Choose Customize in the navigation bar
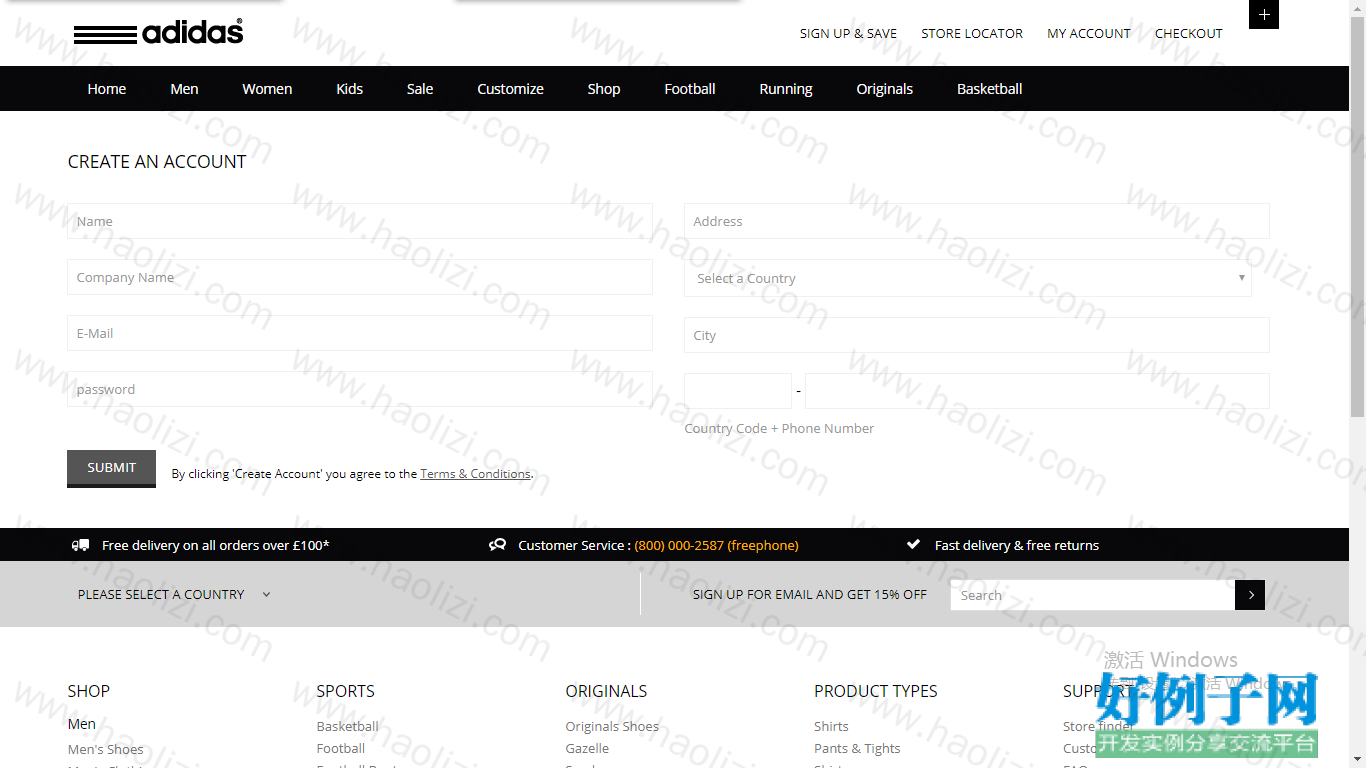This screenshot has width=1366, height=768. [x=510, y=89]
